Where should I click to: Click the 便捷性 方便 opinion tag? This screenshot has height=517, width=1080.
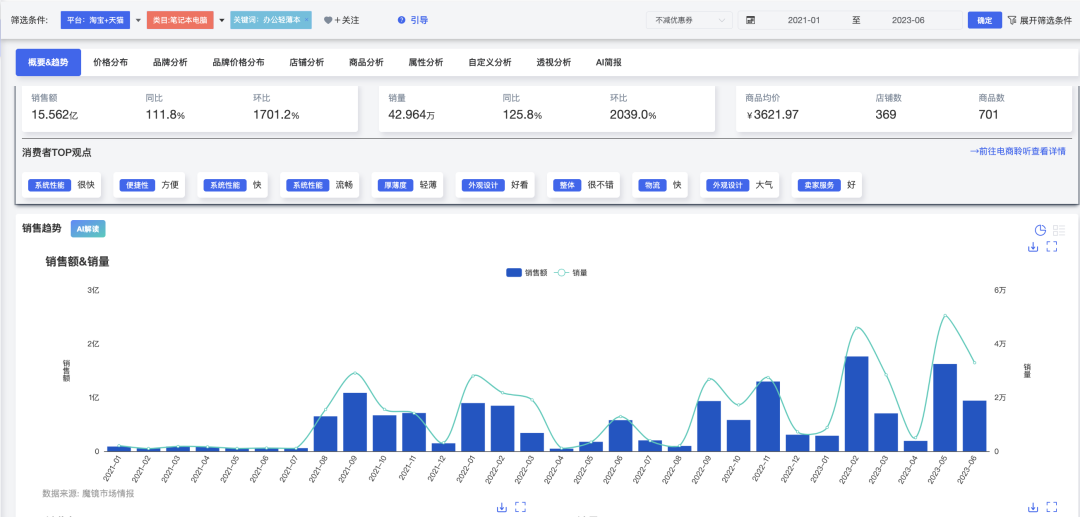click(149, 185)
